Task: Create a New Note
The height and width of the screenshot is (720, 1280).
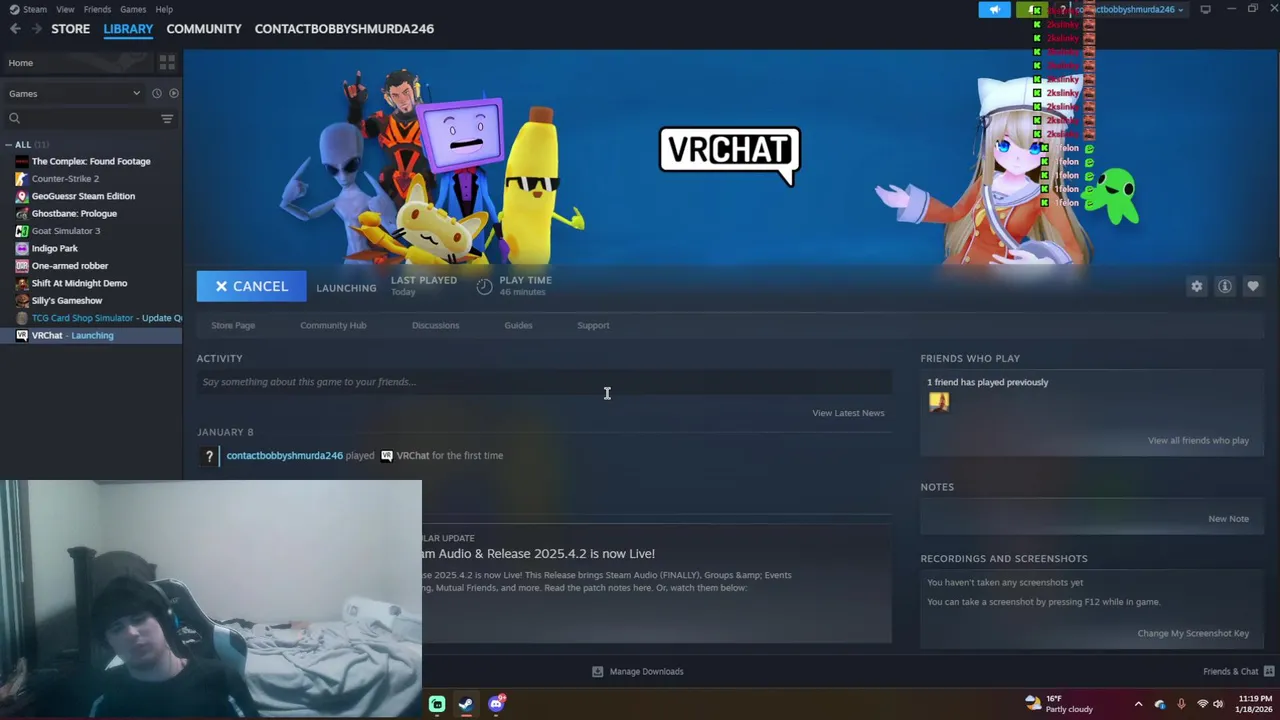Action: [1228, 519]
